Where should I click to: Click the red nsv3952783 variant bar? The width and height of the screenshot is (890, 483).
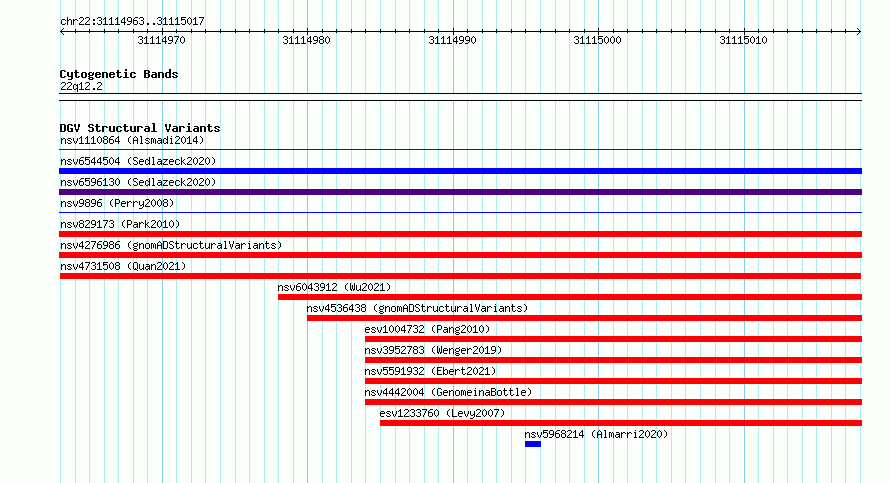[x=614, y=360]
